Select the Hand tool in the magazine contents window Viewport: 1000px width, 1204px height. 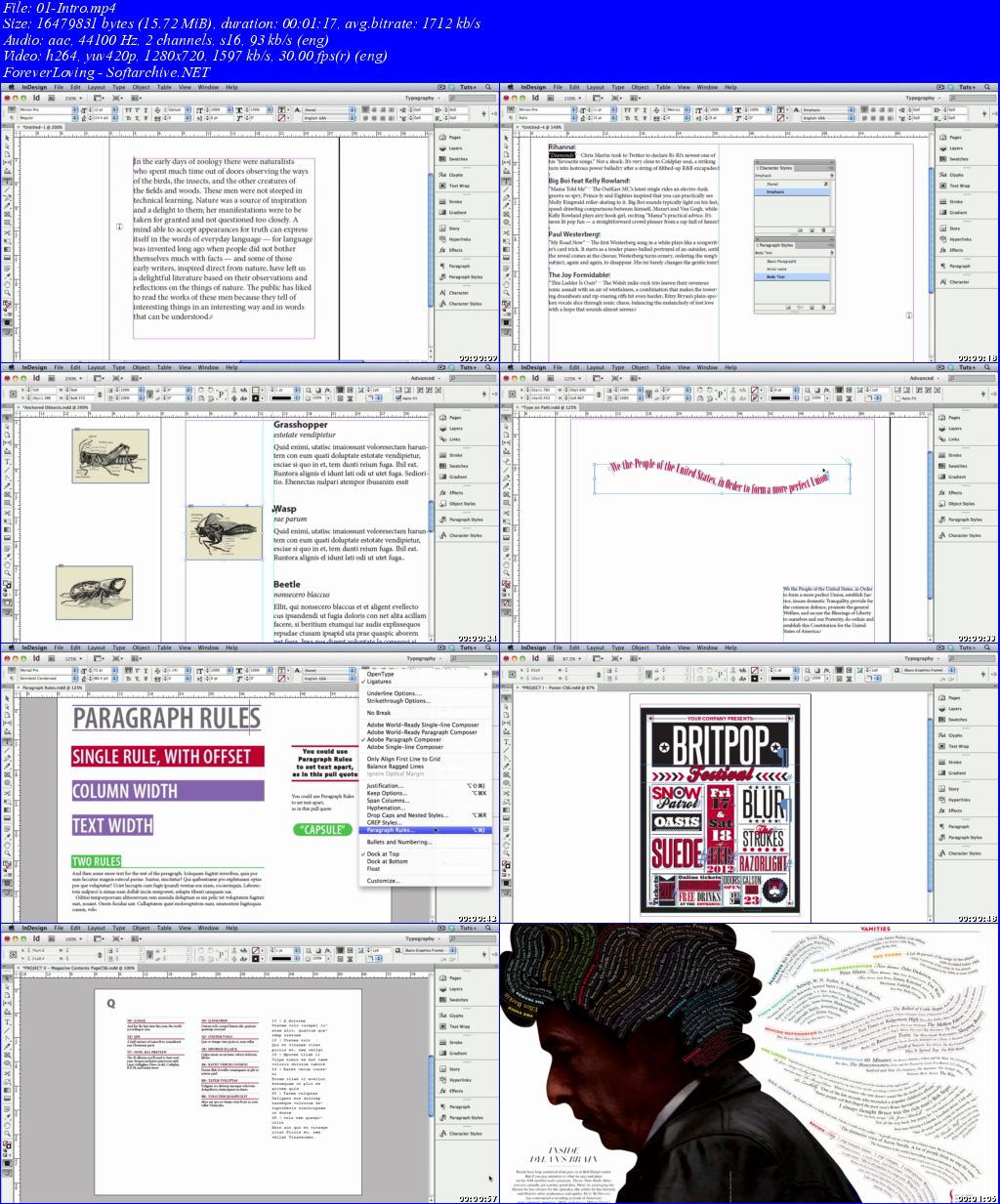7,1125
